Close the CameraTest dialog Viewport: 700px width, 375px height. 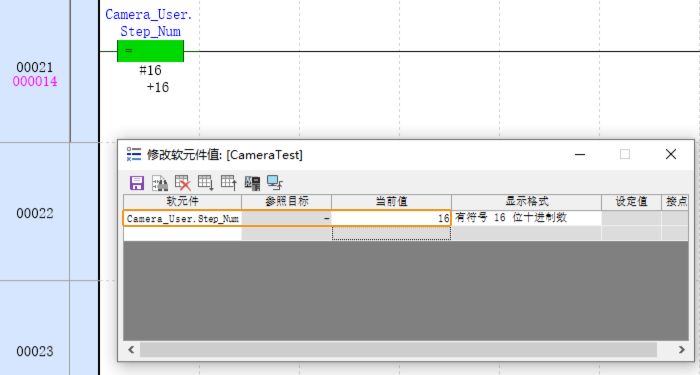pos(671,154)
